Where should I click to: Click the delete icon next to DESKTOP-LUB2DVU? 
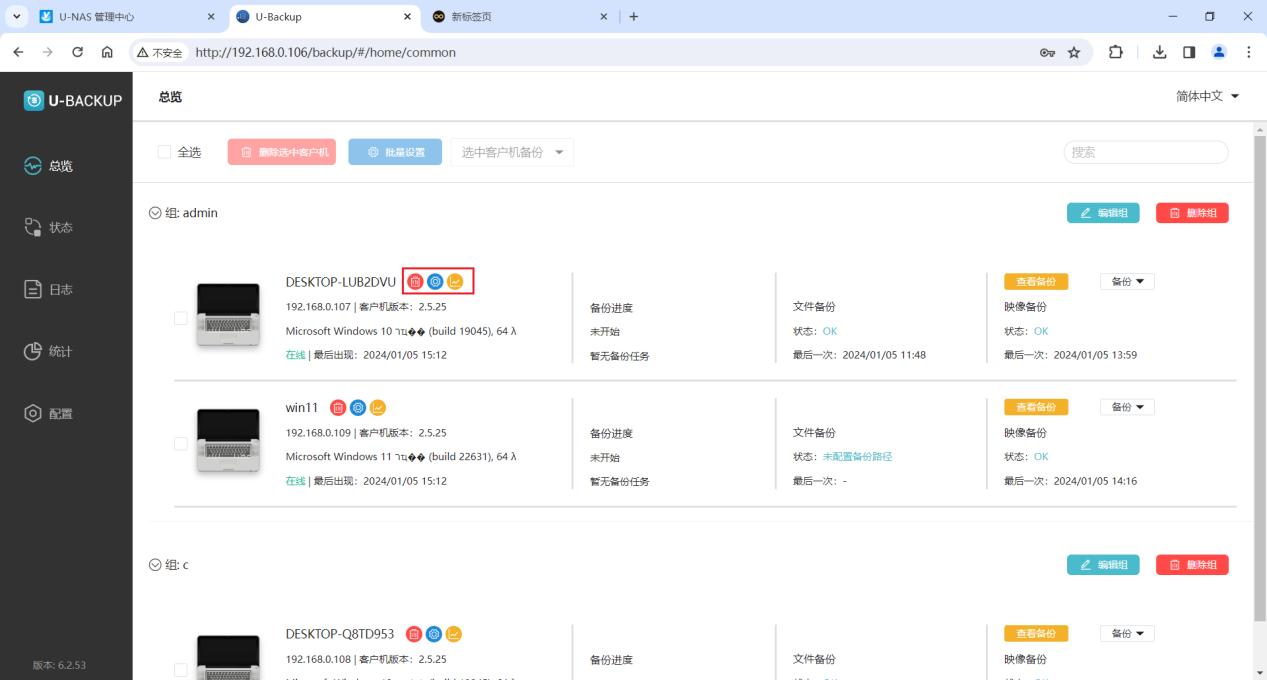pos(416,281)
